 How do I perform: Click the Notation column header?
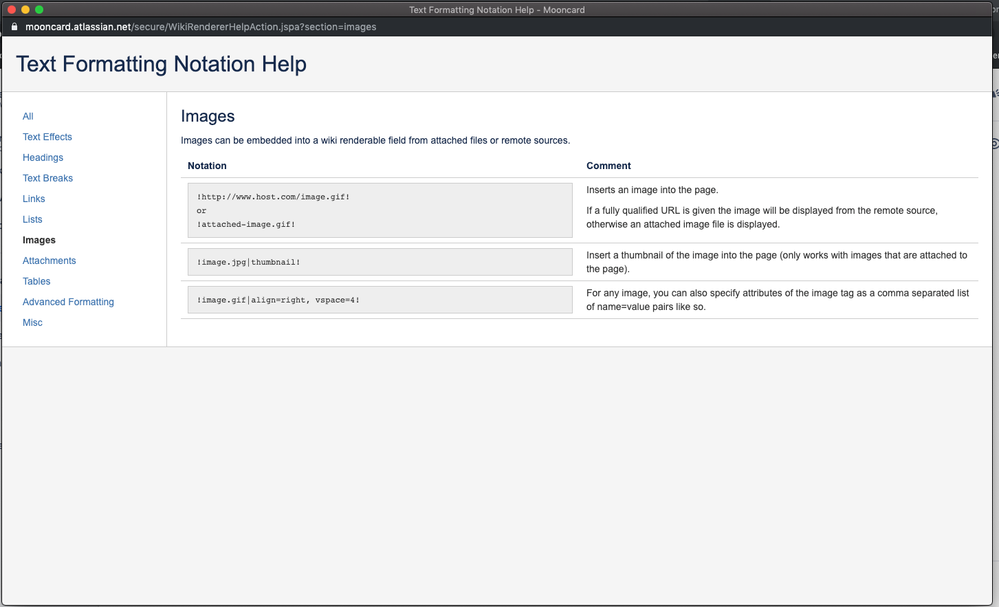tap(207, 166)
